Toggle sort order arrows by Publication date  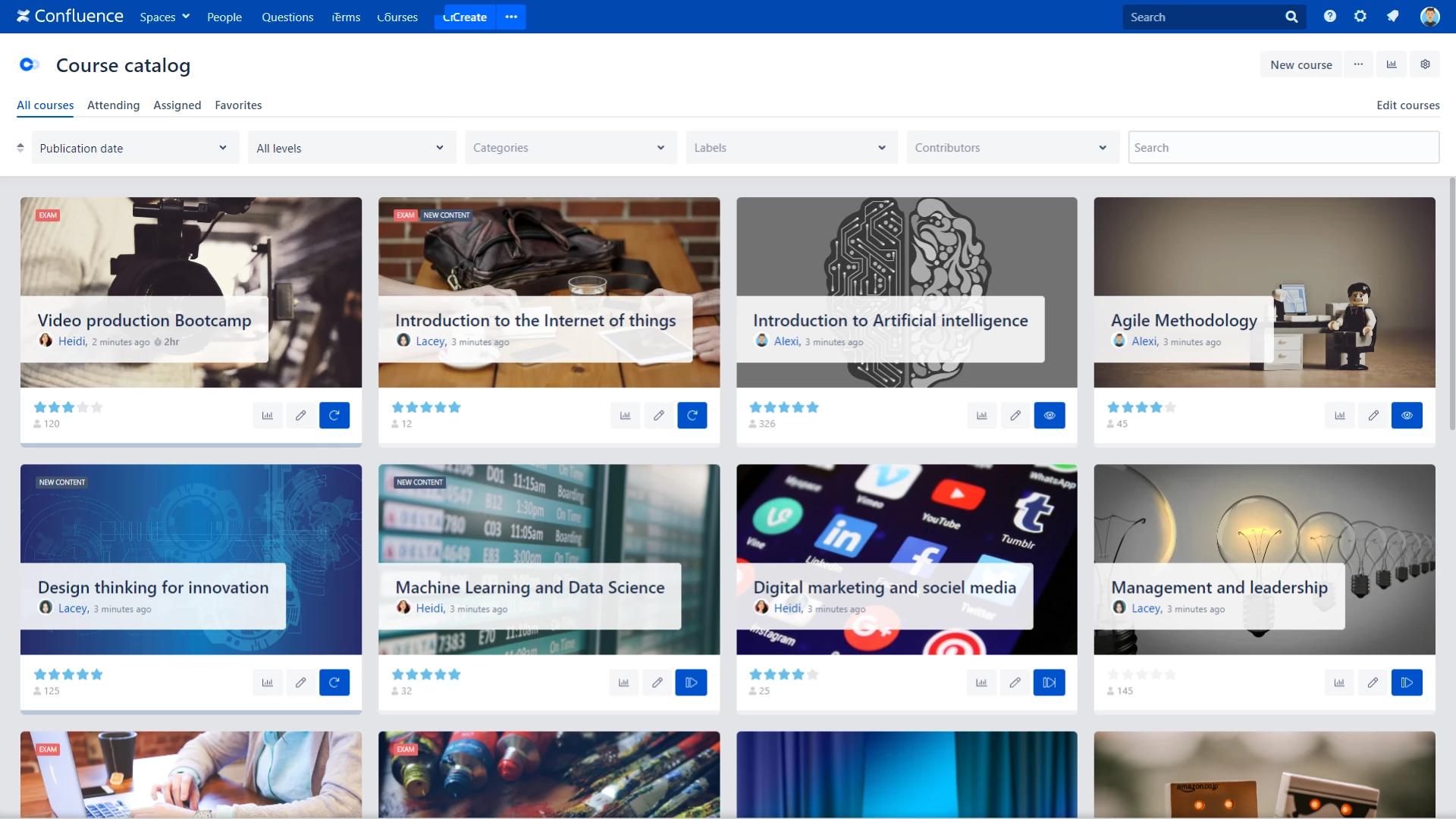tap(20, 148)
